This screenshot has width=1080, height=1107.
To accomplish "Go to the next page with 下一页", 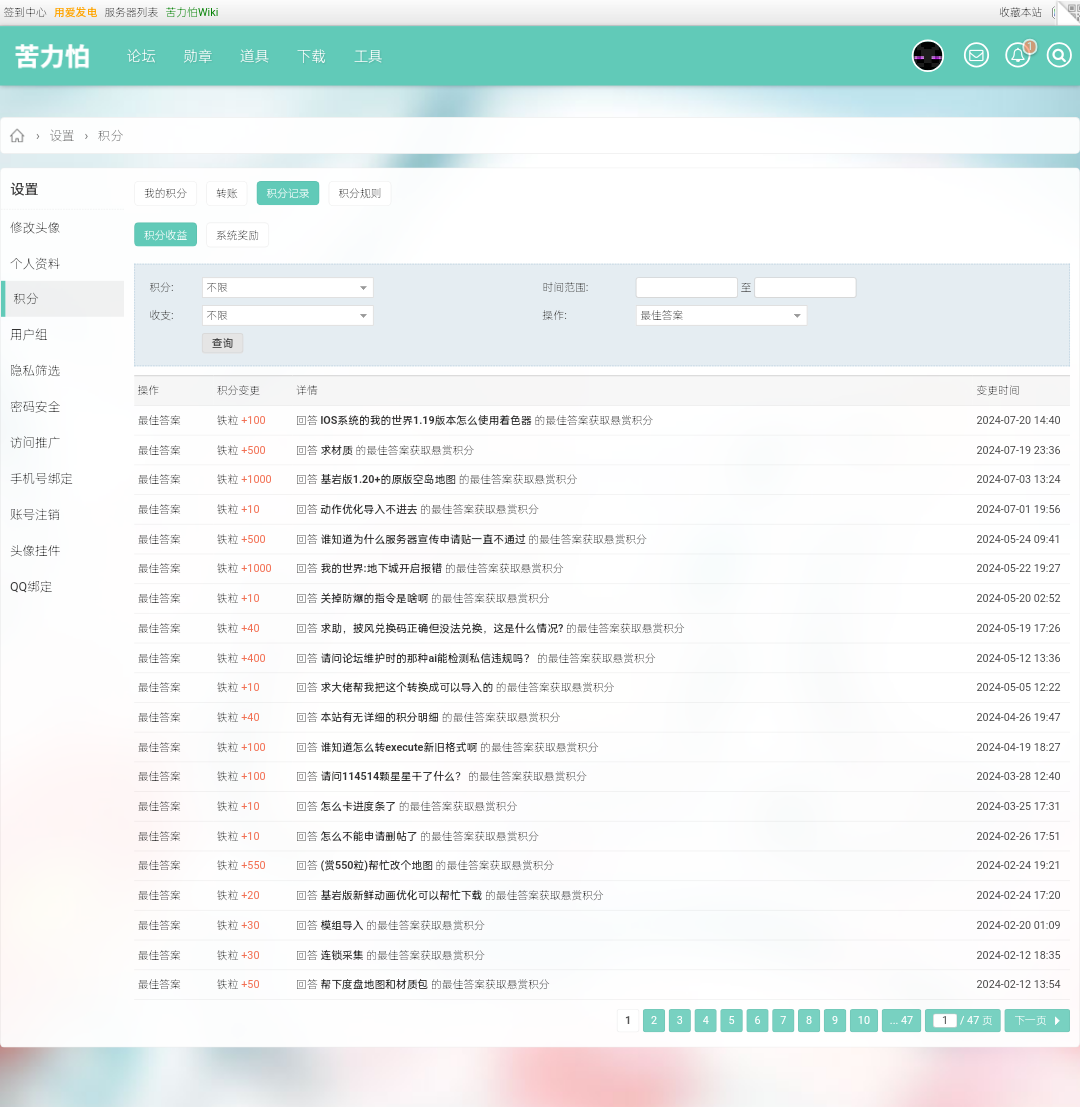I will [x=1037, y=1020].
